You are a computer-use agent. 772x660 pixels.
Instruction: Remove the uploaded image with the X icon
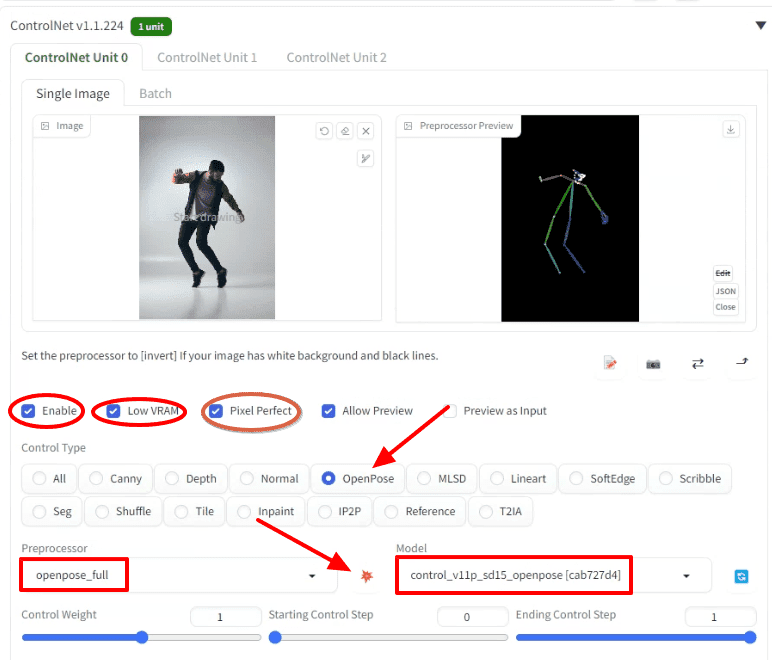(366, 131)
